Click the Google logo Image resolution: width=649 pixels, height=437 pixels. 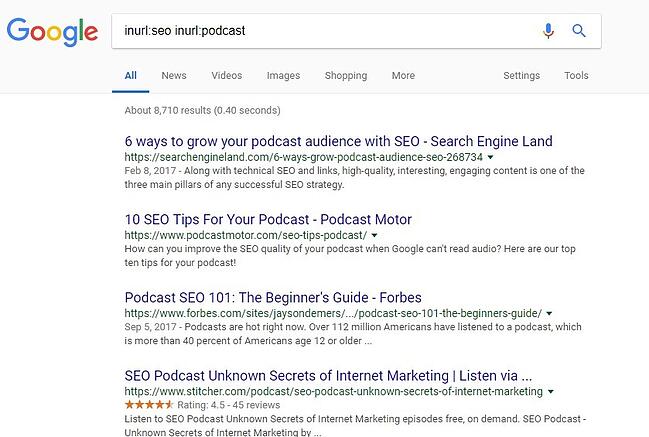tap(54, 31)
